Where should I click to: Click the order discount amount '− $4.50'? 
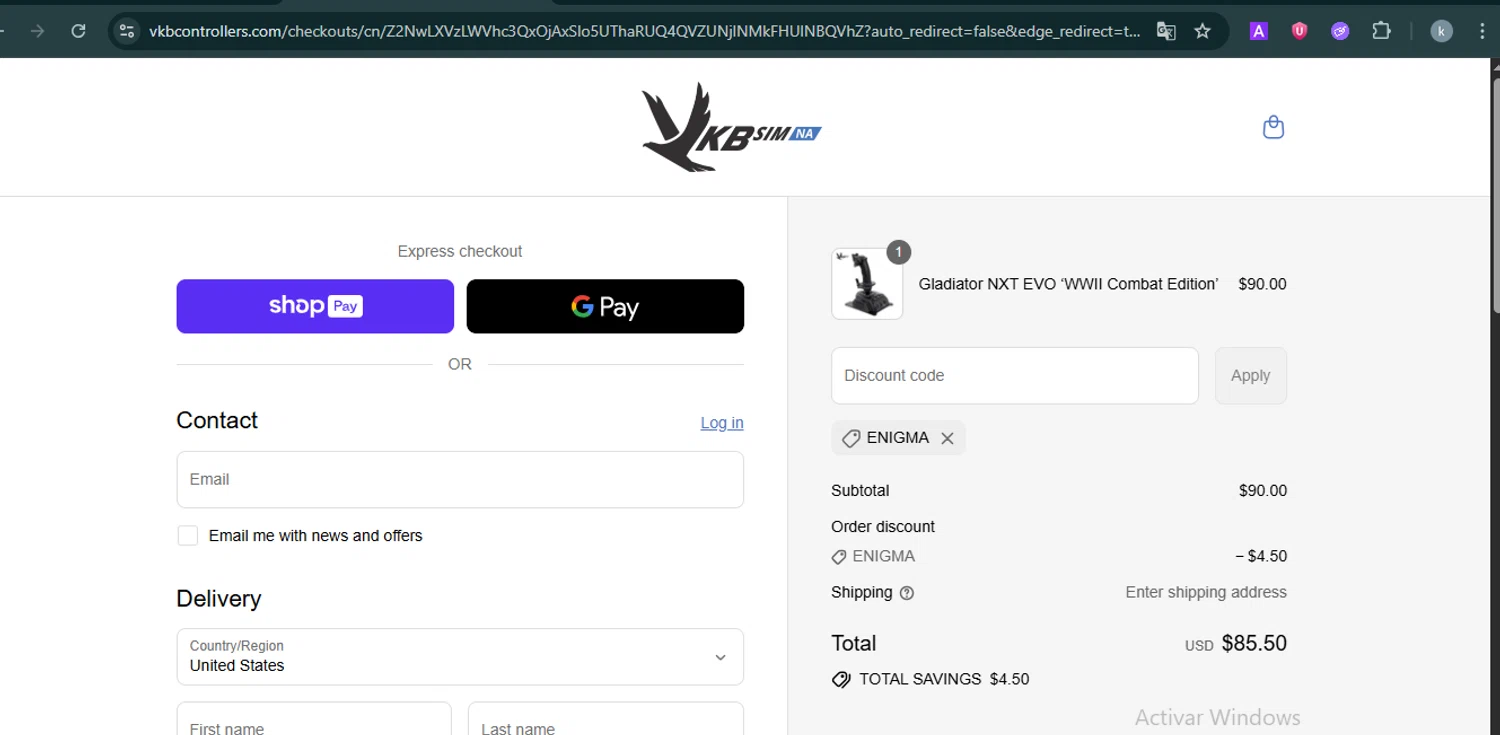pyautogui.click(x=1261, y=556)
